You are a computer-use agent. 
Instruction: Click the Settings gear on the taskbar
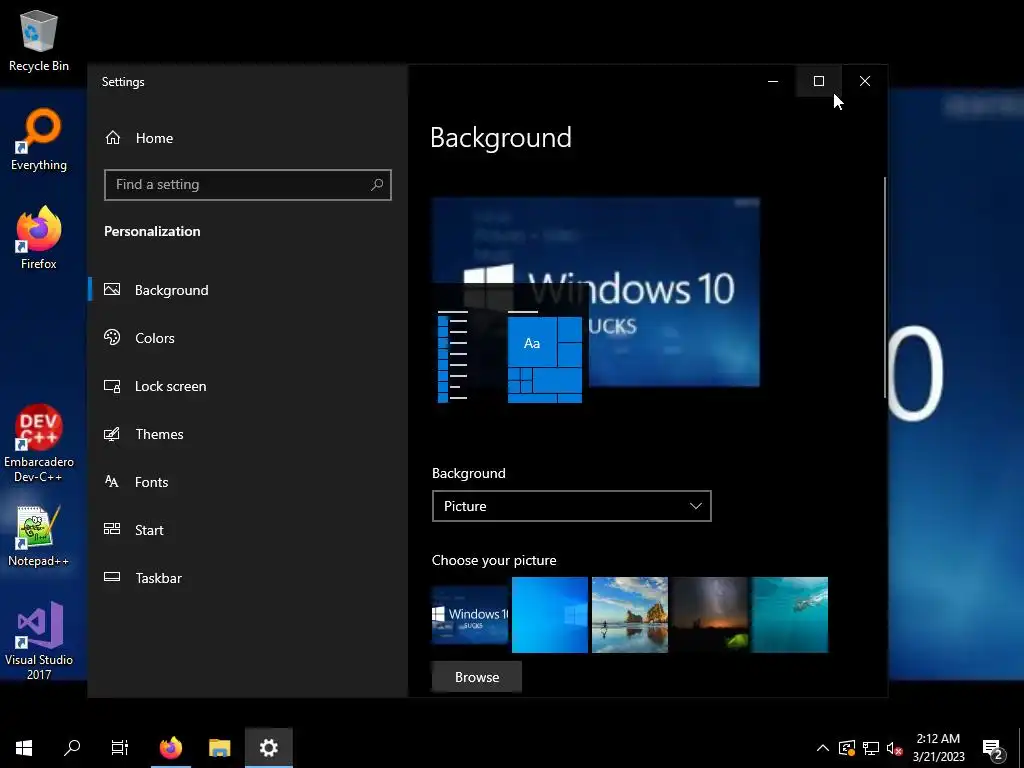pyautogui.click(x=268, y=748)
